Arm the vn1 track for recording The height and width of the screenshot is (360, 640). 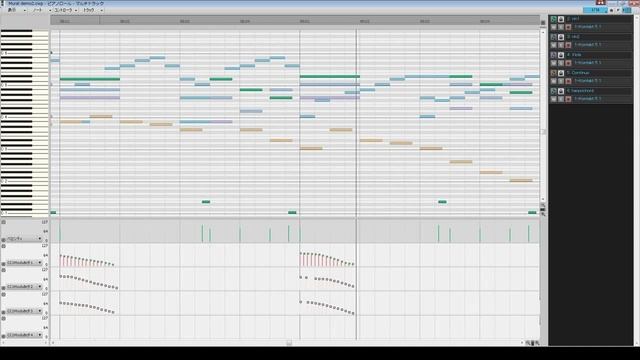568,27
